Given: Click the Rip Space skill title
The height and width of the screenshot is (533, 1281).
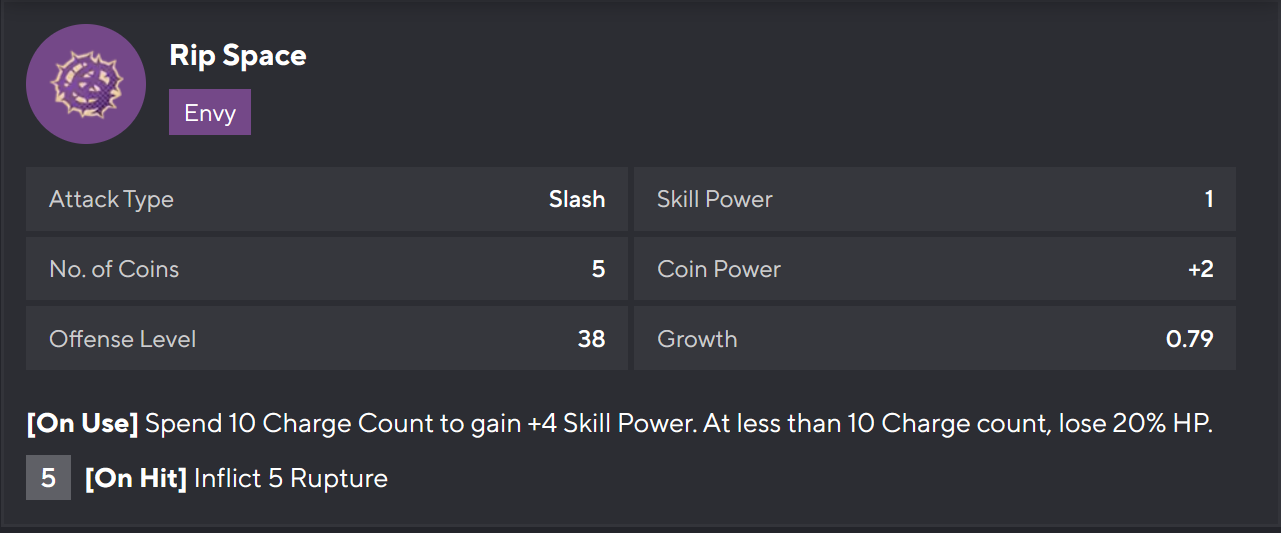Looking at the screenshot, I should point(238,56).
